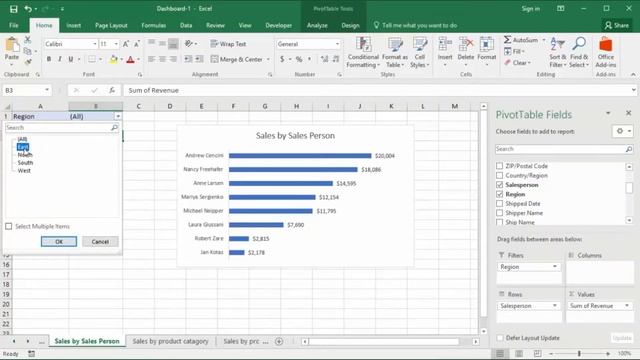The width and height of the screenshot is (640, 360).
Task: Click the Paste clipboard icon
Action: click(12, 45)
